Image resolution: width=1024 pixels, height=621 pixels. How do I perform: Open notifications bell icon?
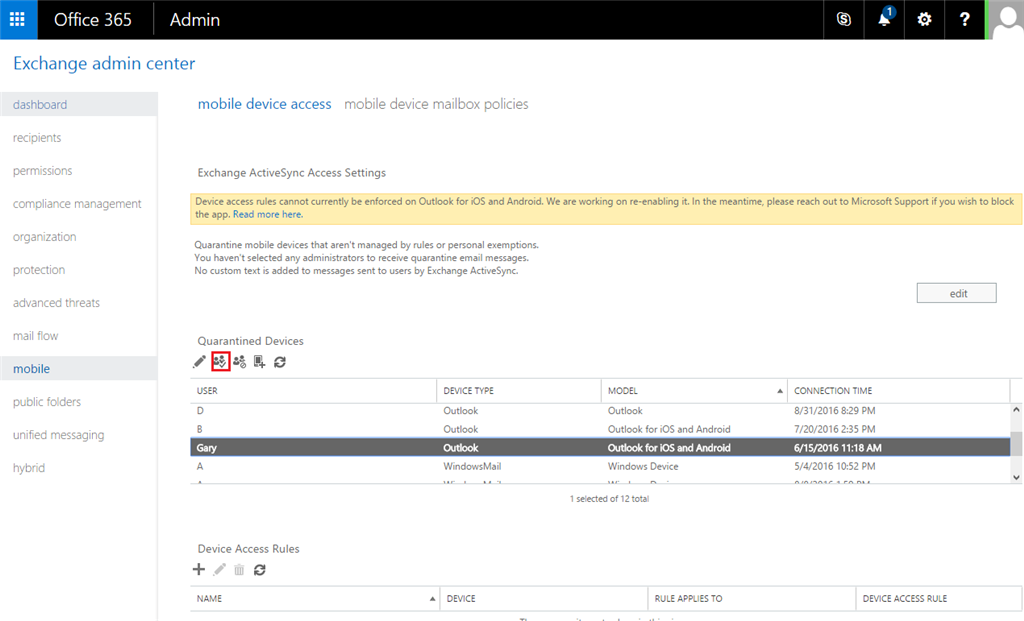pyautogui.click(x=884, y=20)
